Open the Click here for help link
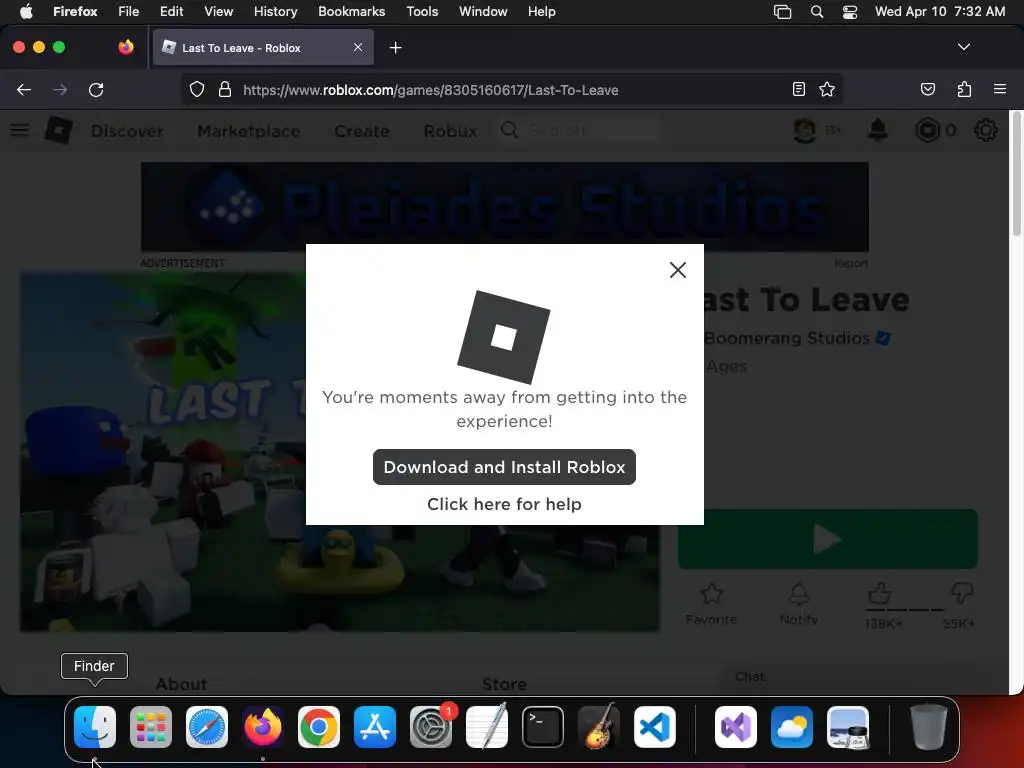Screen dimensions: 1024x768 (x=504, y=504)
